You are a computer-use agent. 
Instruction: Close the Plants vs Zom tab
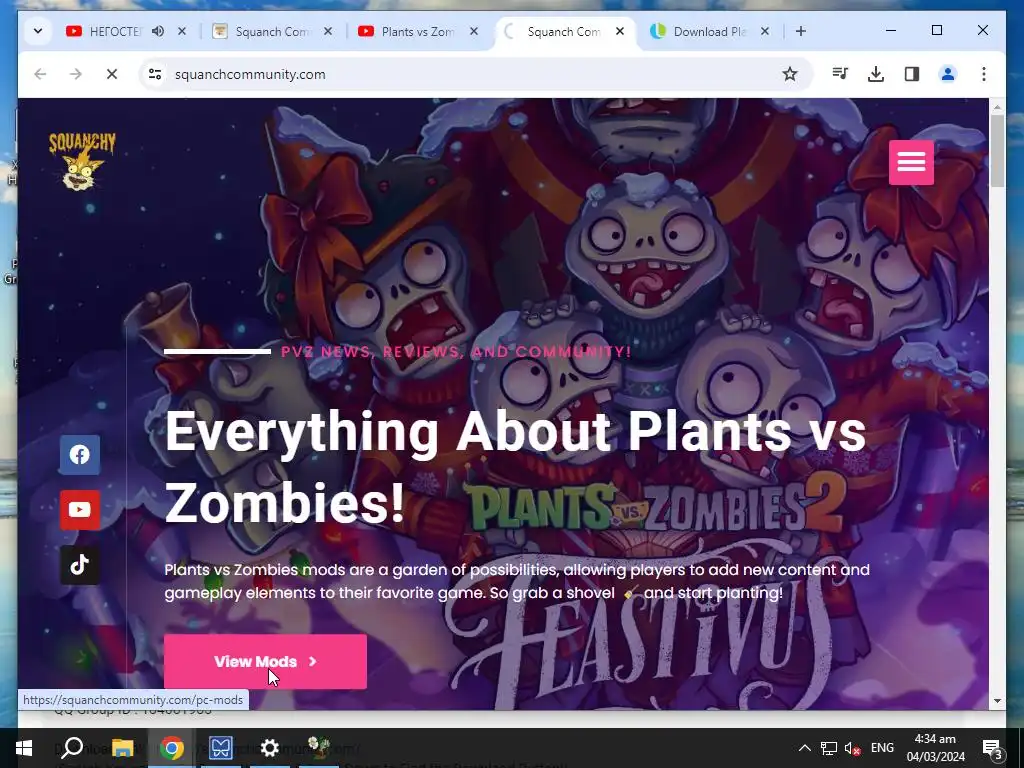point(474,31)
